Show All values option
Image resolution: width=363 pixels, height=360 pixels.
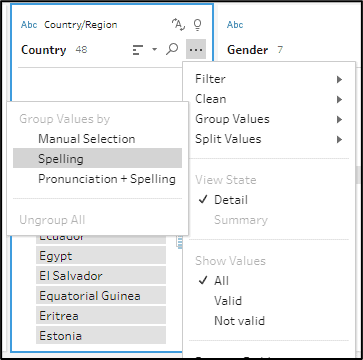click(269, 281)
